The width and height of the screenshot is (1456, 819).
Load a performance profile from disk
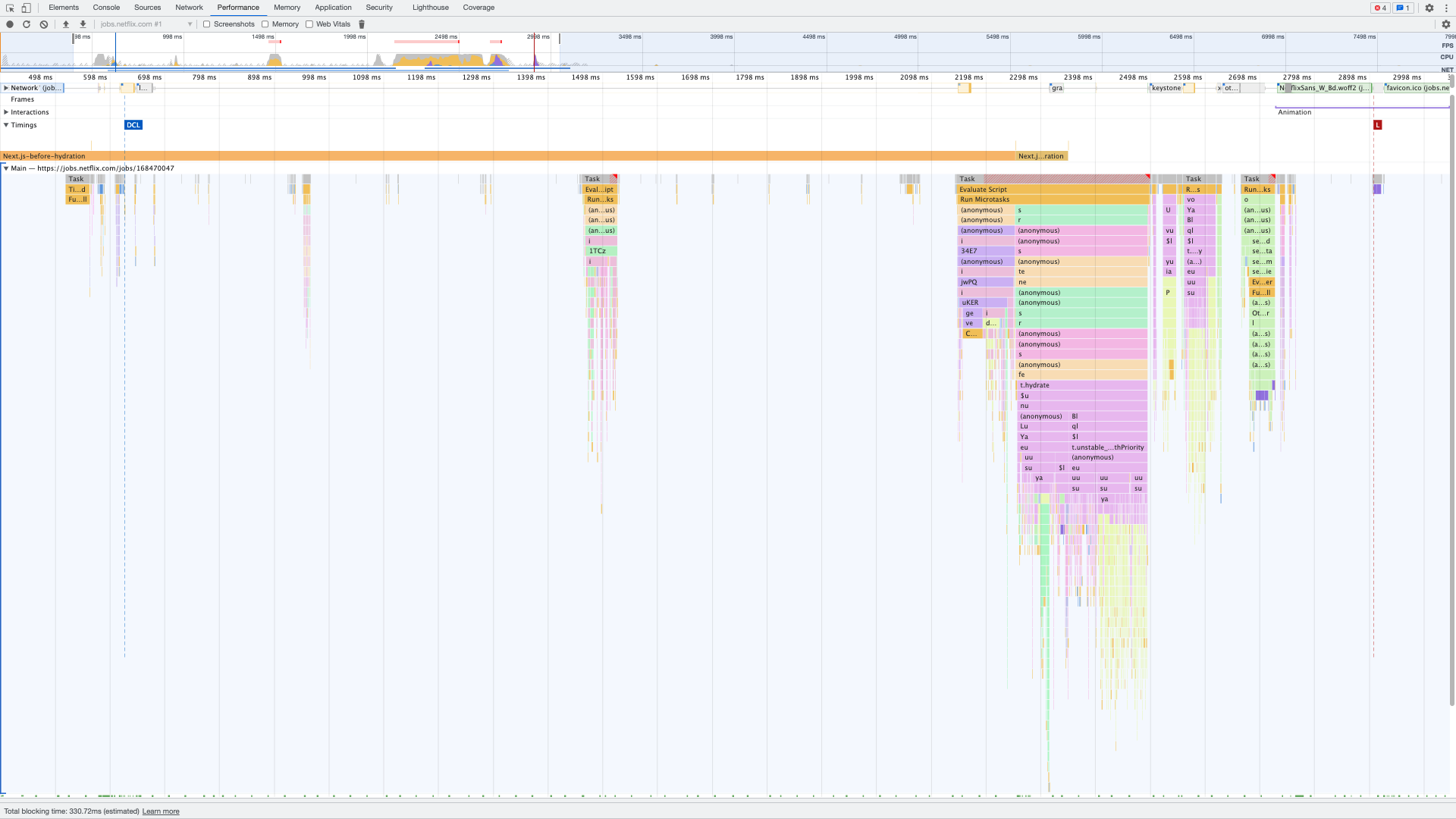[66, 24]
